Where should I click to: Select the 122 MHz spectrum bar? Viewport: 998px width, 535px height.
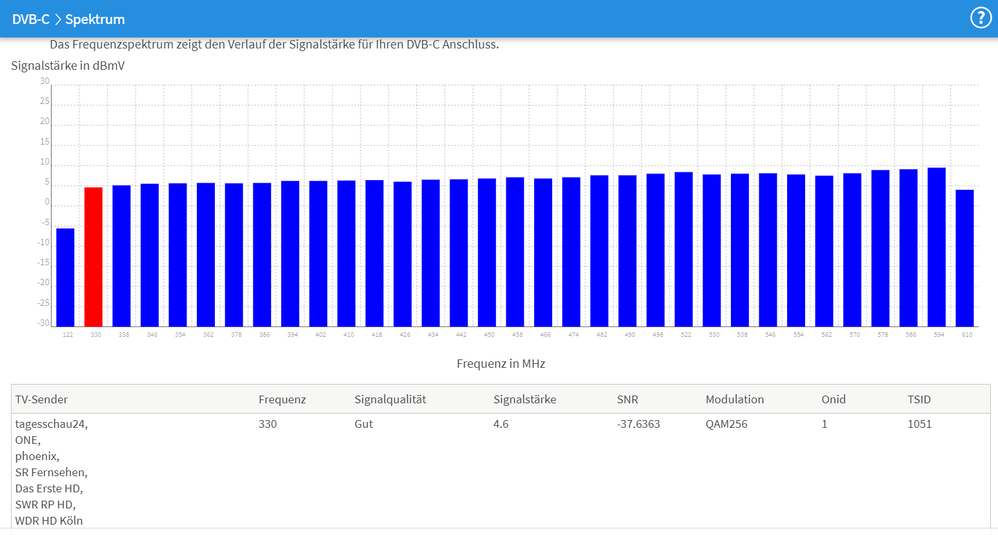point(65,277)
